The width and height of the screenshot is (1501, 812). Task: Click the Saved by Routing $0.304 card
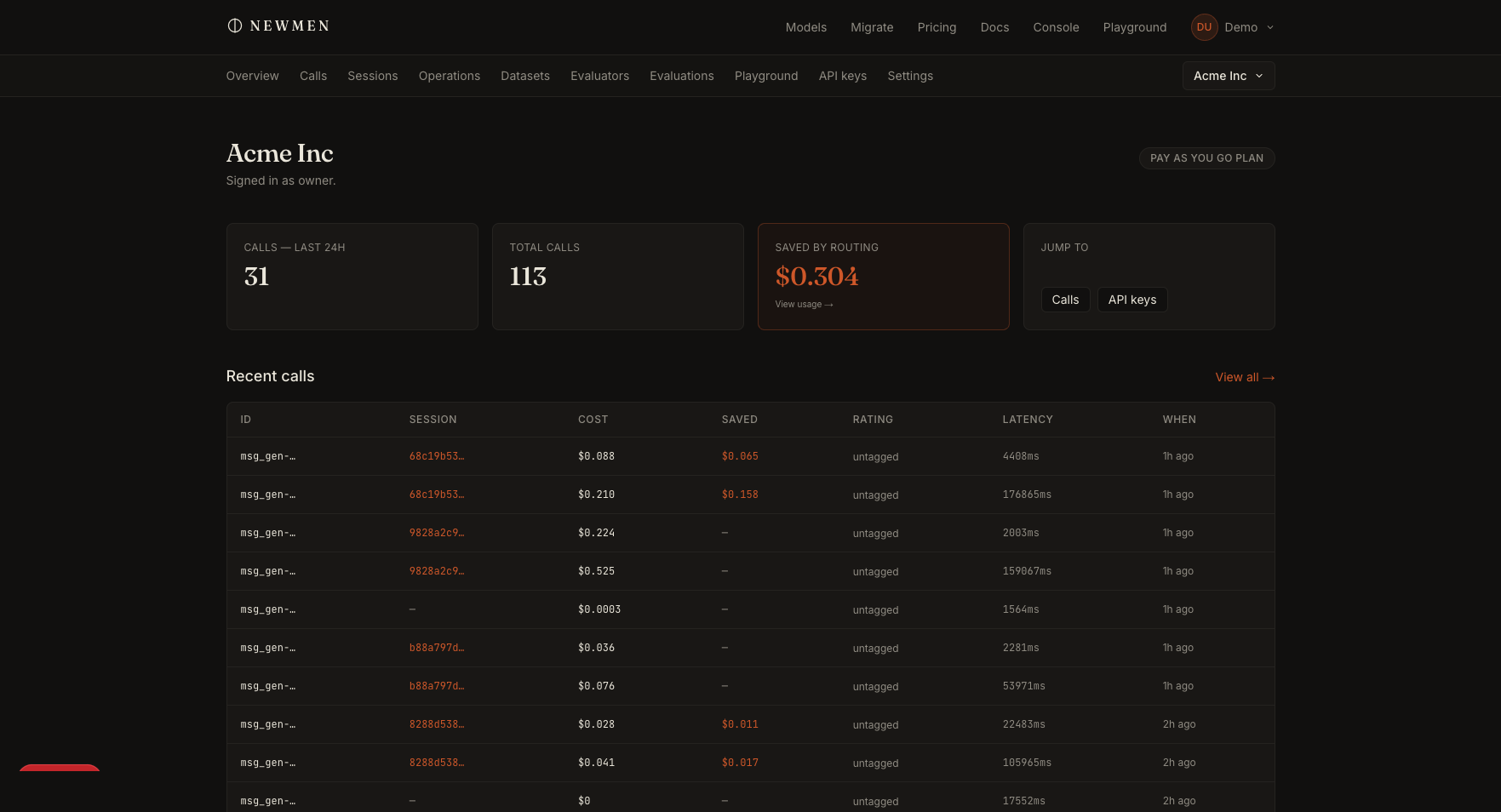pos(884,277)
